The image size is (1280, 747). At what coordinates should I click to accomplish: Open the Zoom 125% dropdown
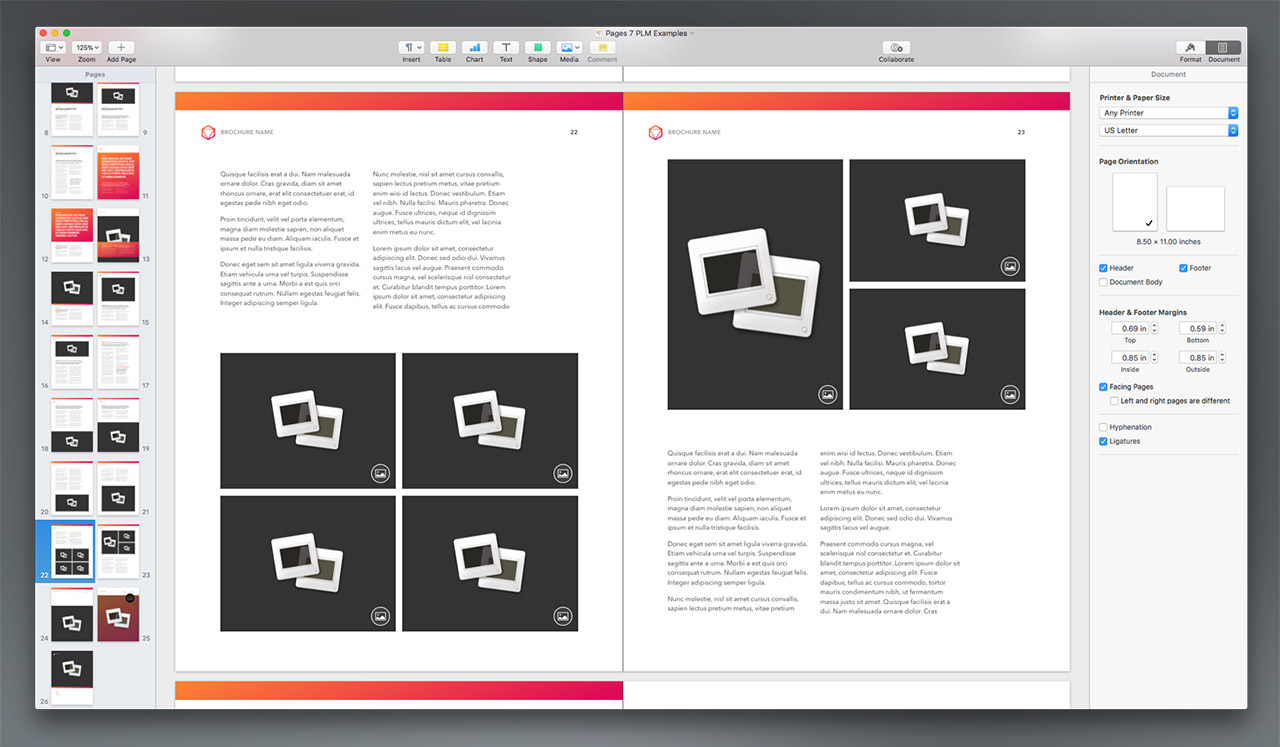point(87,48)
